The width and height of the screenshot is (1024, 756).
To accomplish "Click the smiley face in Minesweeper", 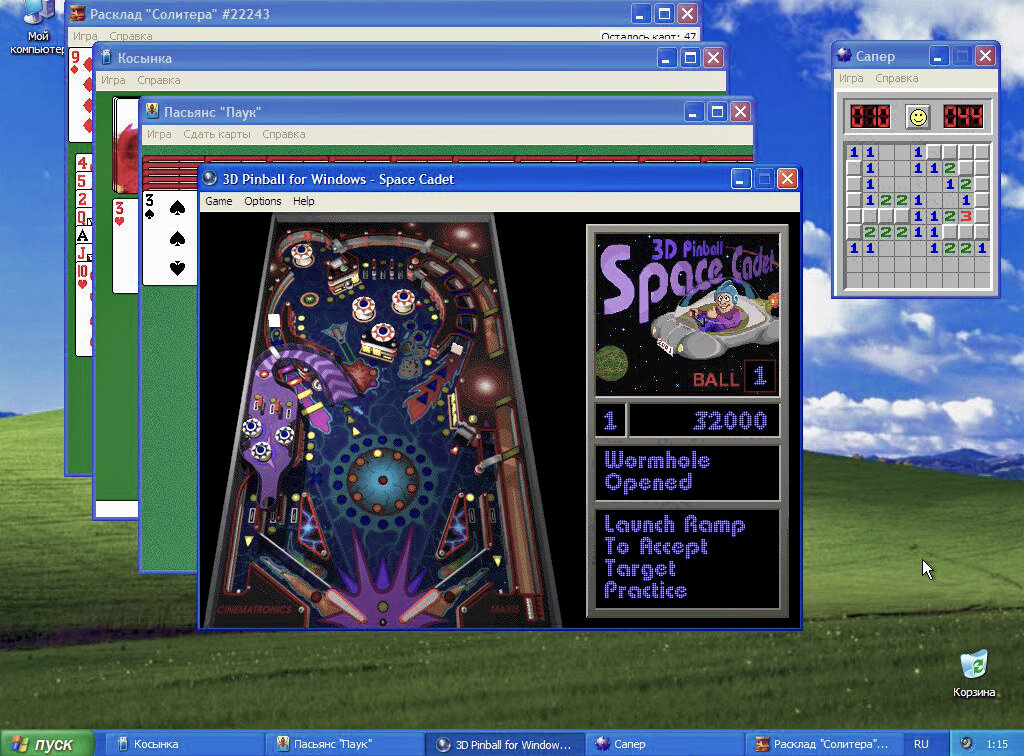I will click(918, 118).
